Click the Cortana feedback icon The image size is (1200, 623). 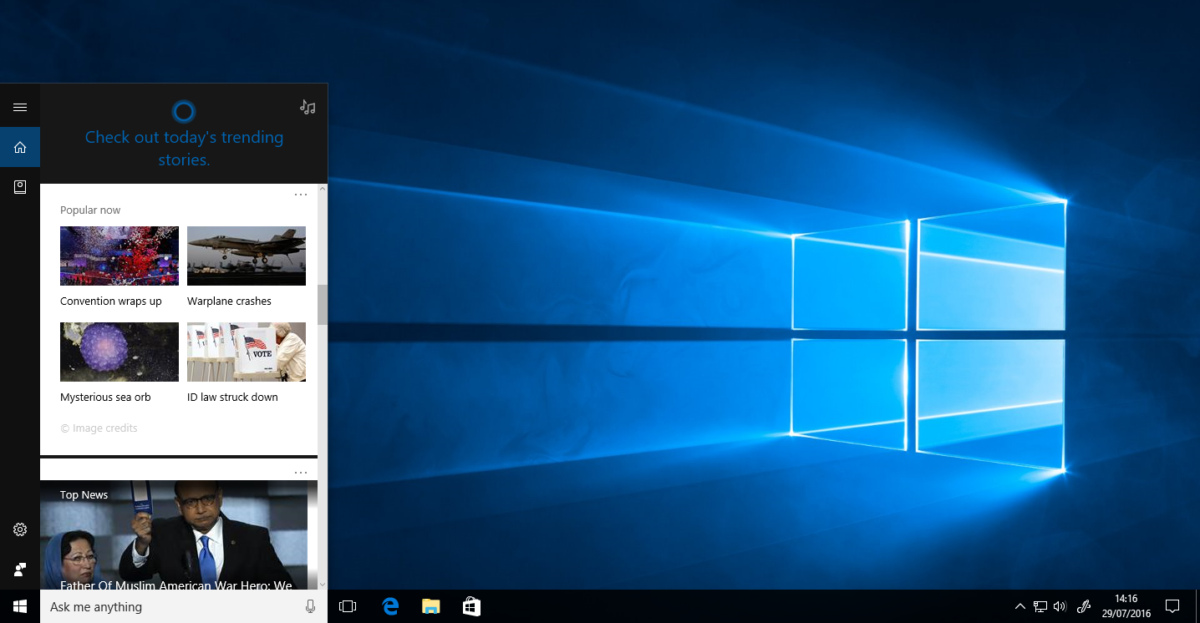(20, 568)
